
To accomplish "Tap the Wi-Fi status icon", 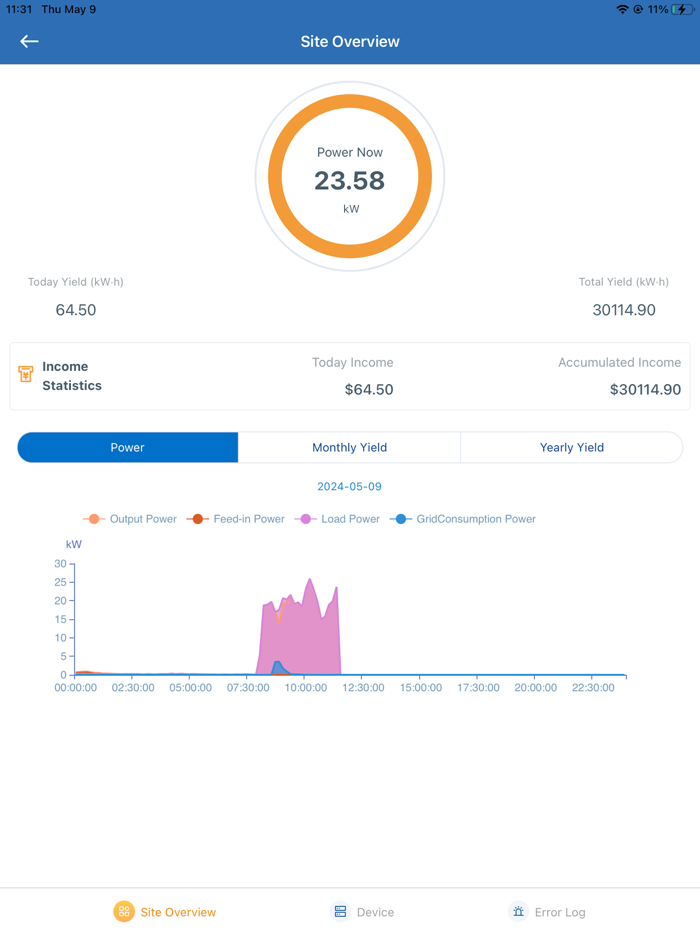I will [x=623, y=10].
